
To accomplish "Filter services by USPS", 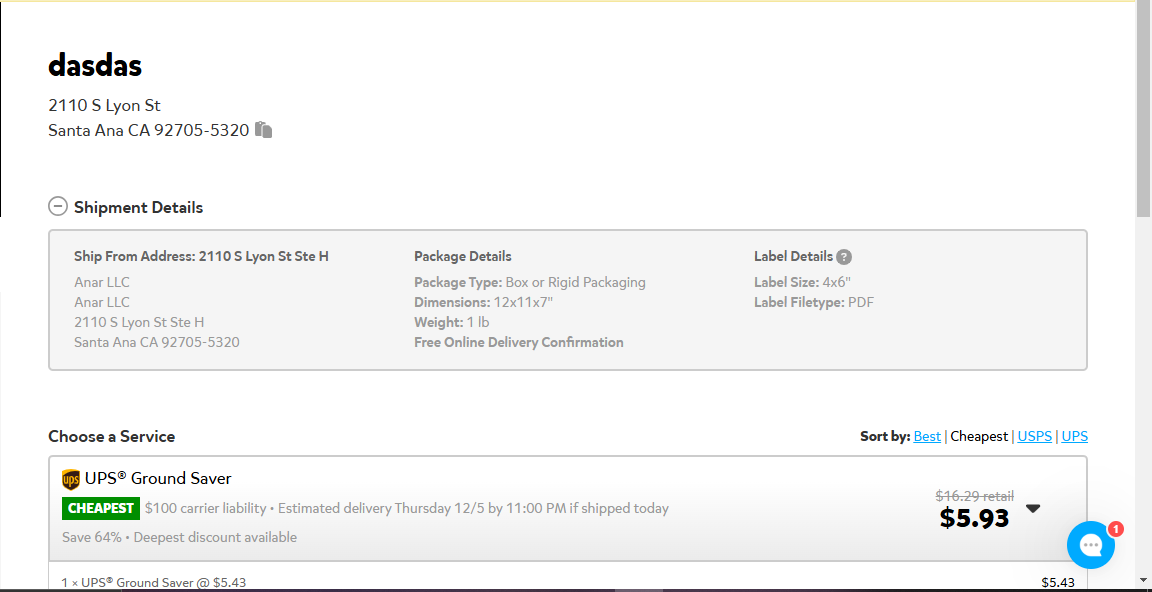I will coord(1035,436).
